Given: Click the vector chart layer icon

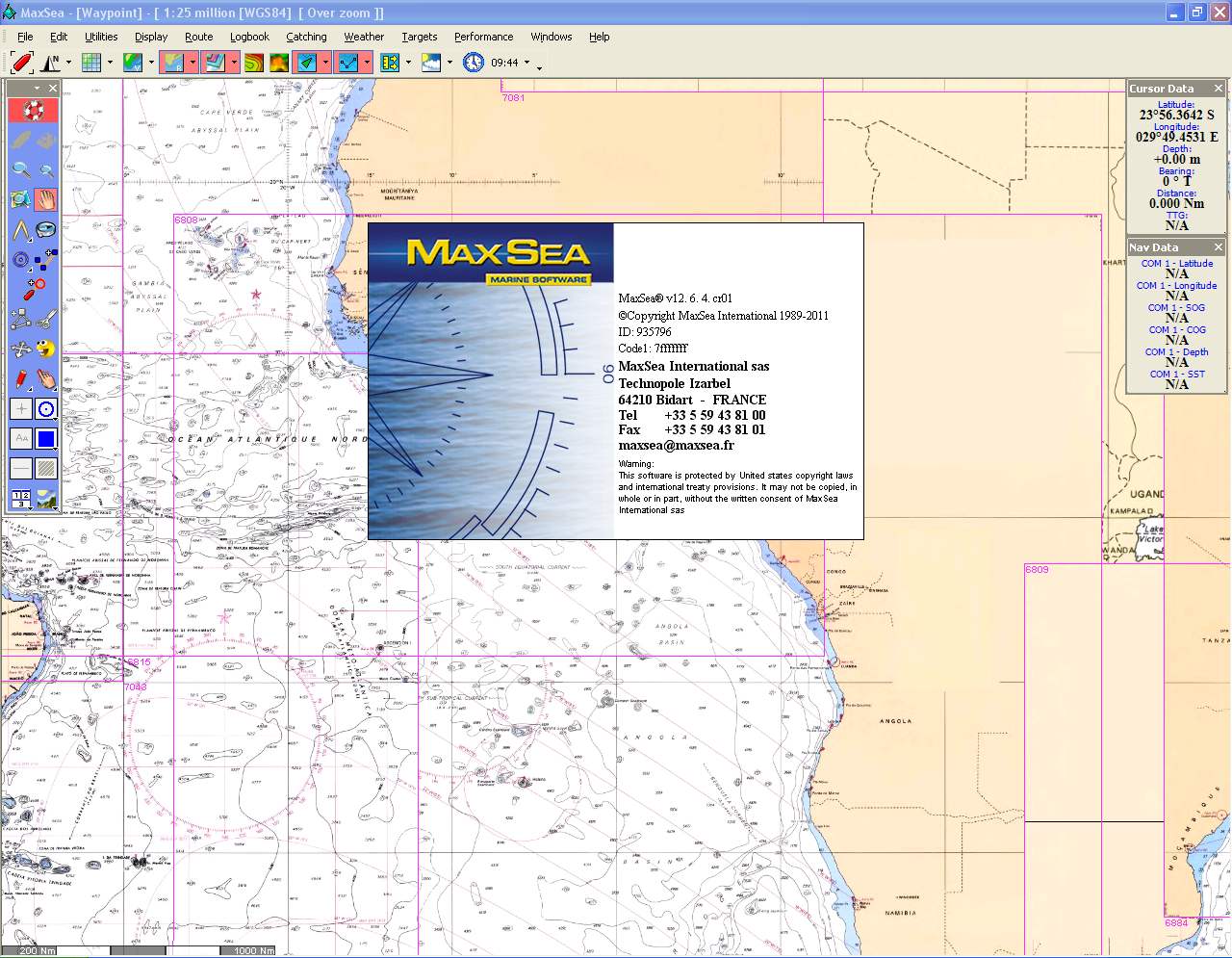Looking at the screenshot, I should click(133, 63).
